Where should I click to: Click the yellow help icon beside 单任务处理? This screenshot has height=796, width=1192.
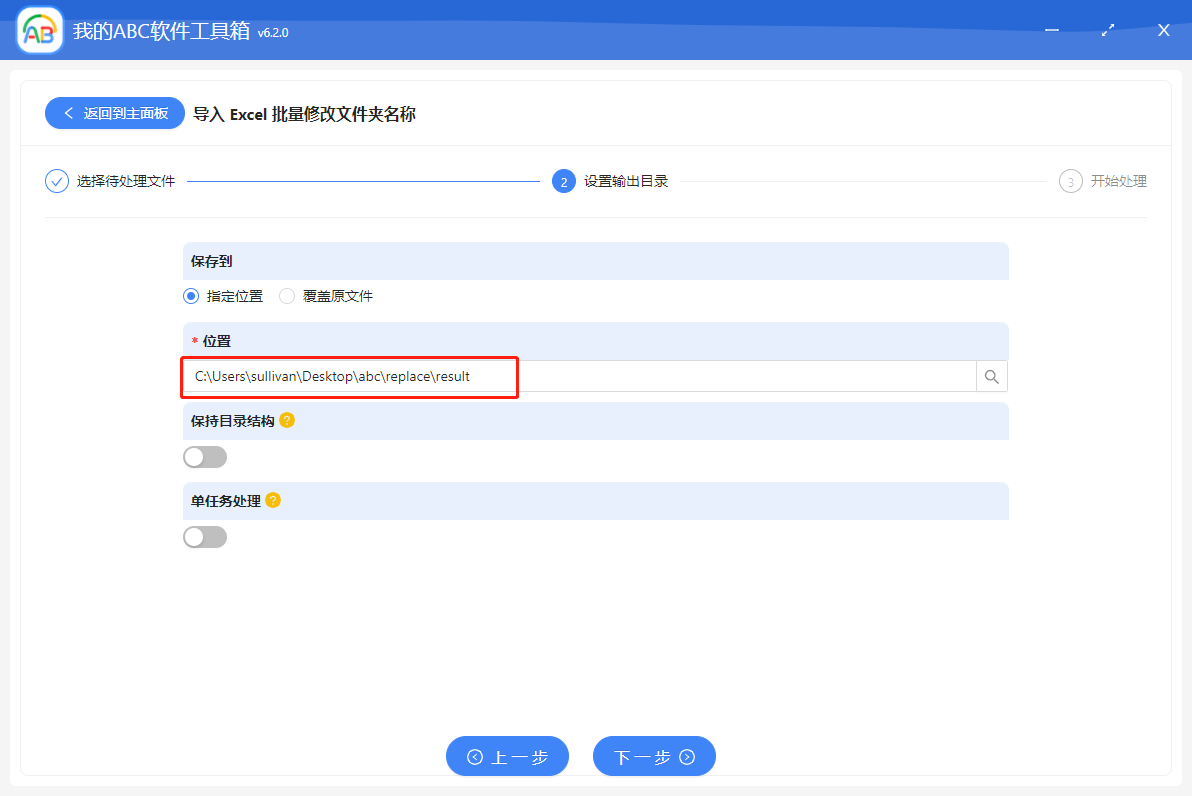point(272,500)
